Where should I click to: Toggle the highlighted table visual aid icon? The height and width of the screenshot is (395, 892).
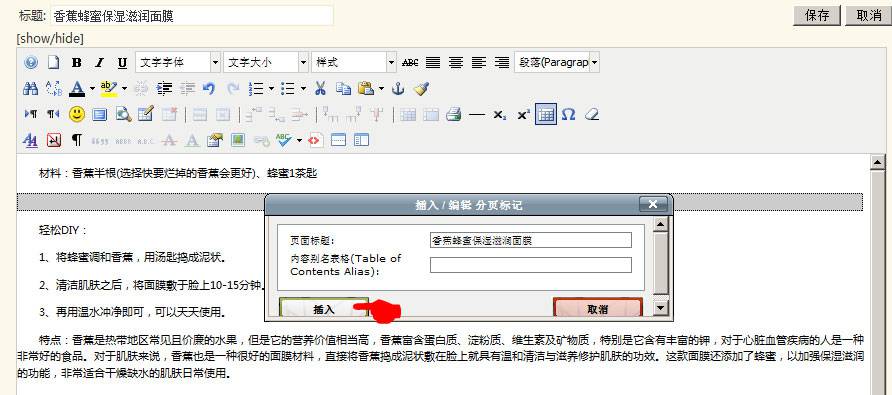pyautogui.click(x=546, y=114)
